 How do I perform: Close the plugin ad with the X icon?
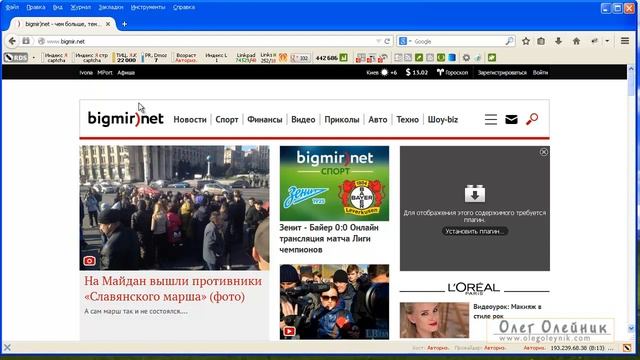click(x=544, y=152)
